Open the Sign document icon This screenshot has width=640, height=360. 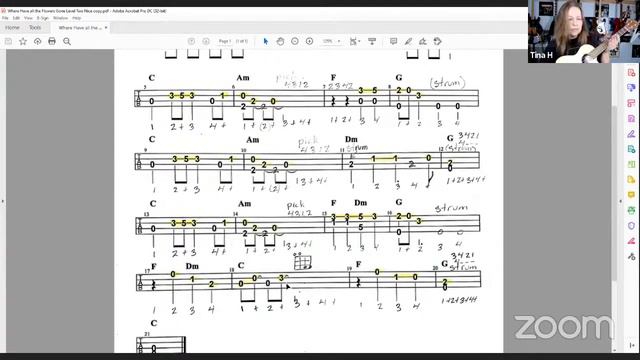[x=423, y=41]
